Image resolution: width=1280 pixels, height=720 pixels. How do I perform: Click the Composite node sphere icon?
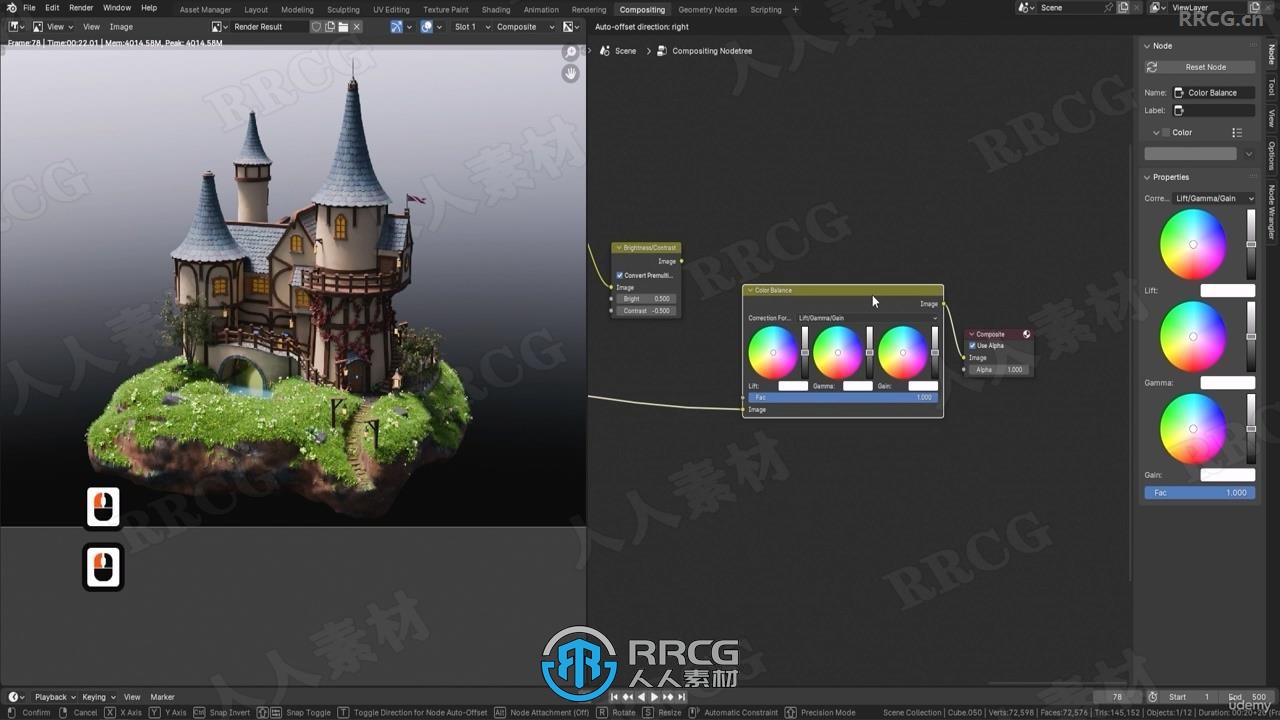pyautogui.click(x=1026, y=334)
